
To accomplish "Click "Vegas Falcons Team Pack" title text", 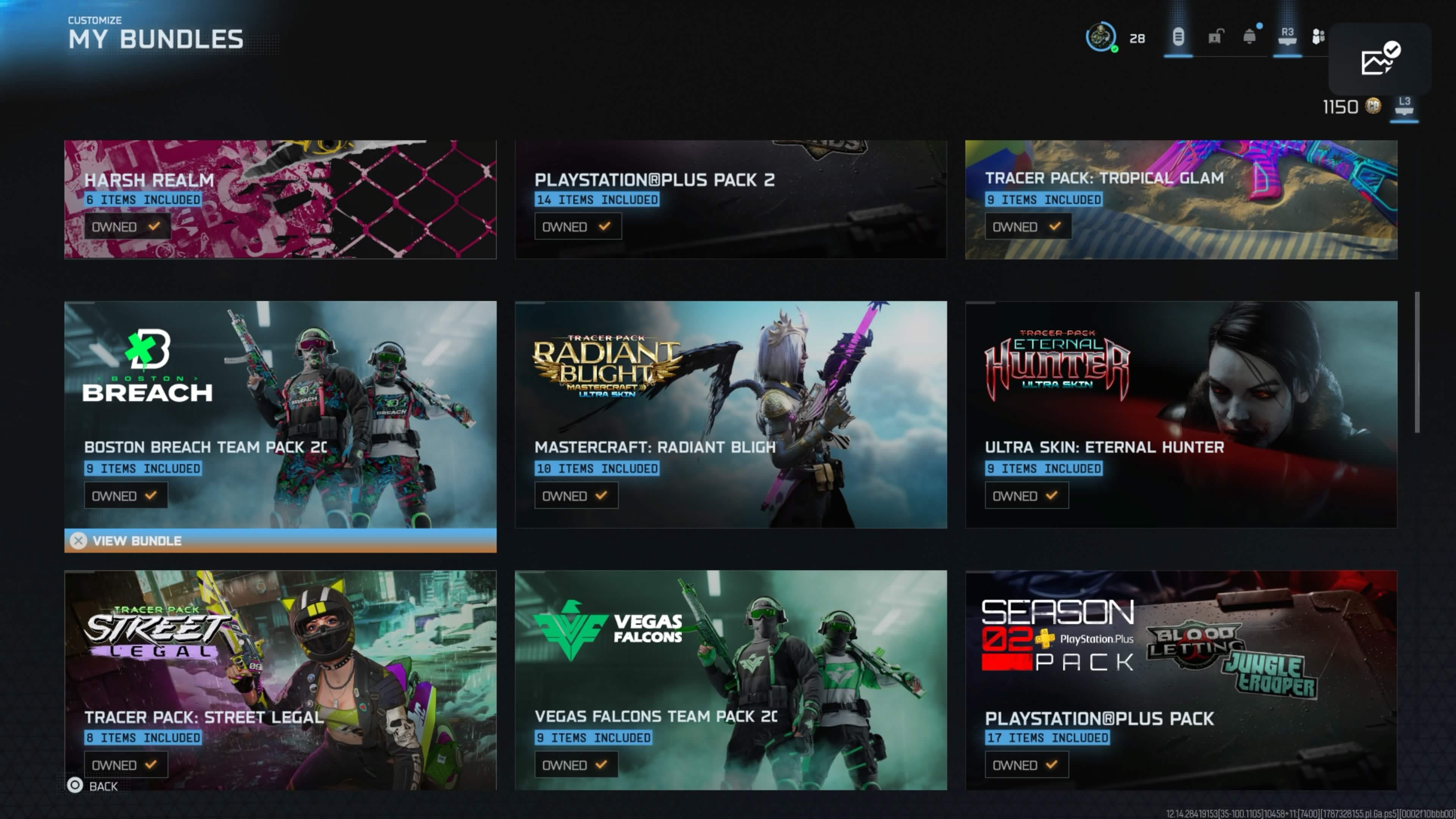I will click(x=656, y=716).
